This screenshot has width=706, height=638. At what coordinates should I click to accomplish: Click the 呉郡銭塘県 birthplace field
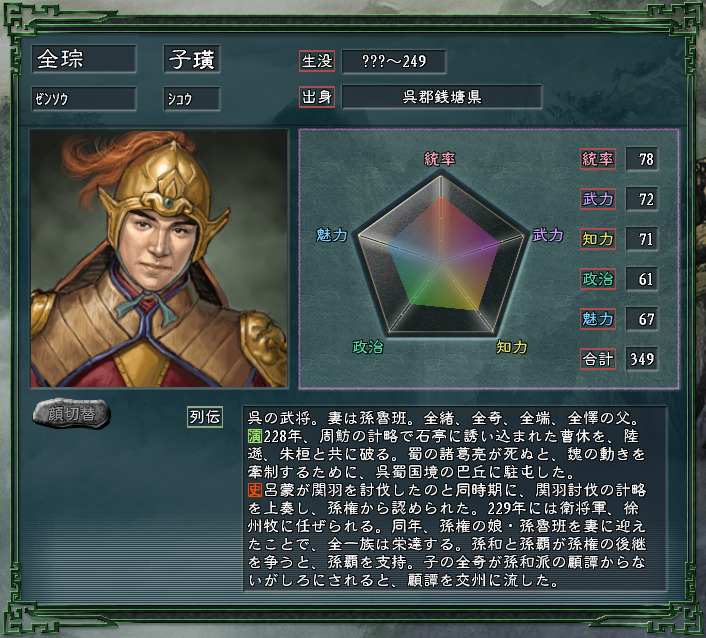[442, 97]
